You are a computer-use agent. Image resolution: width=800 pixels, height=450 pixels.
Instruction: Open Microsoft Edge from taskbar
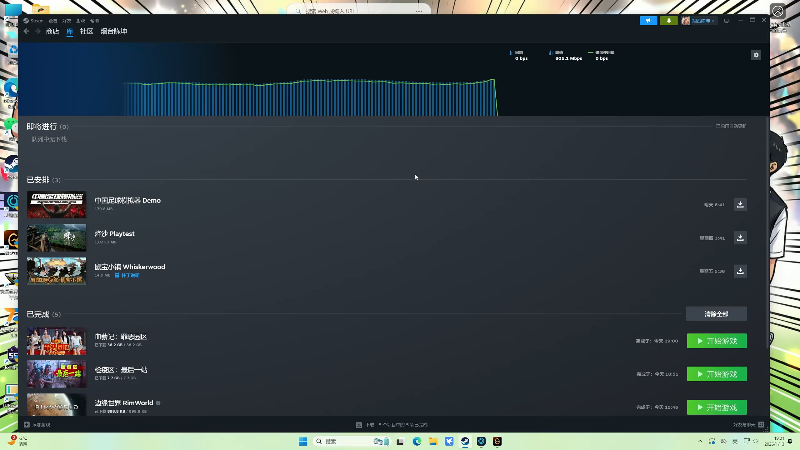pos(417,441)
